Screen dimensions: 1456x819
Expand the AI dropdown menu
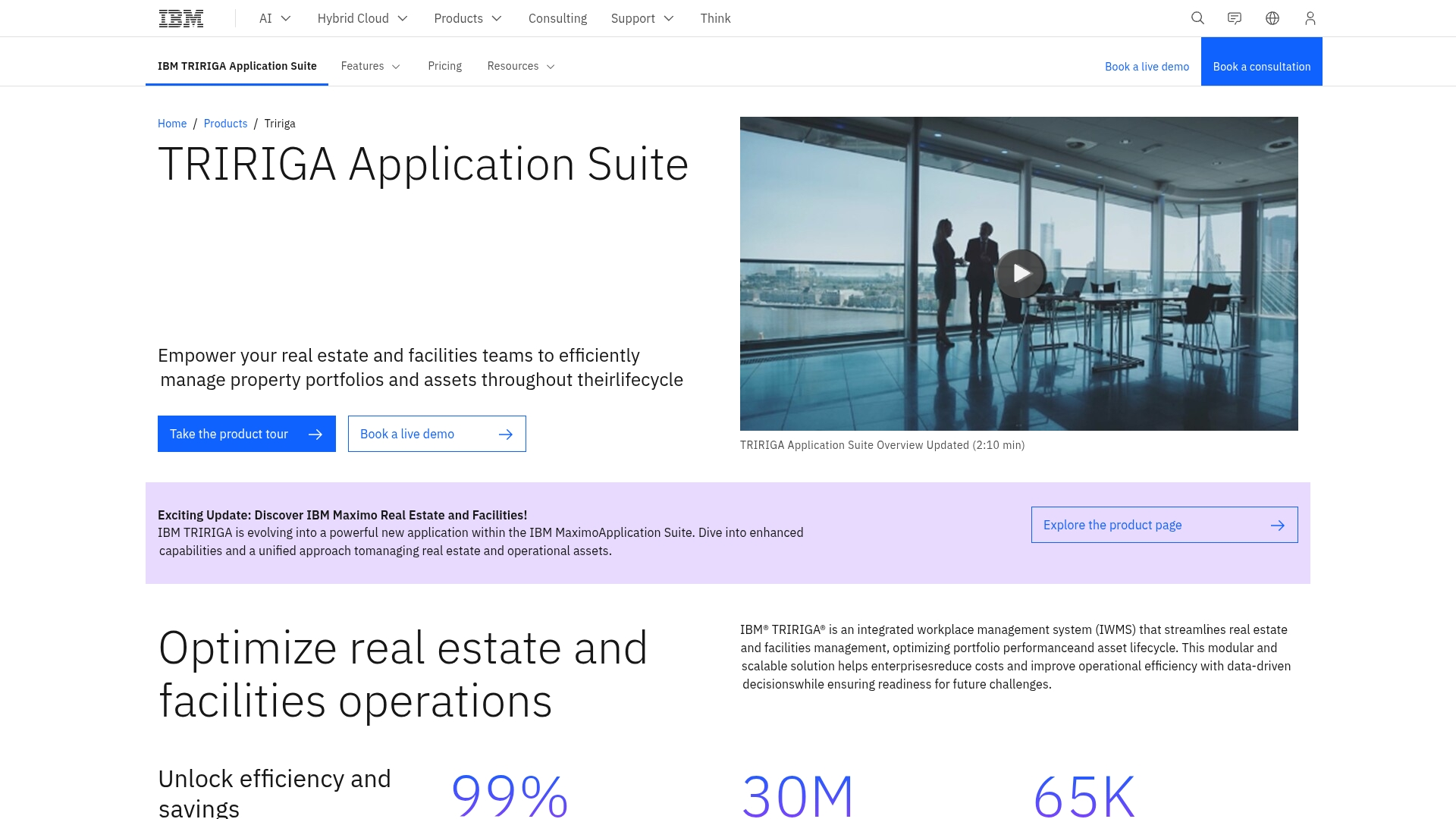point(275,18)
